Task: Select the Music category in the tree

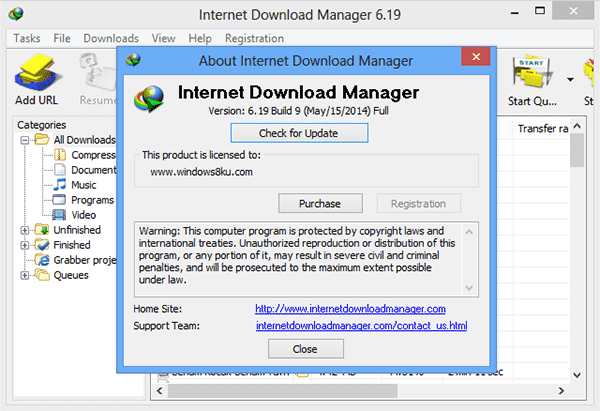Action: 83,185
